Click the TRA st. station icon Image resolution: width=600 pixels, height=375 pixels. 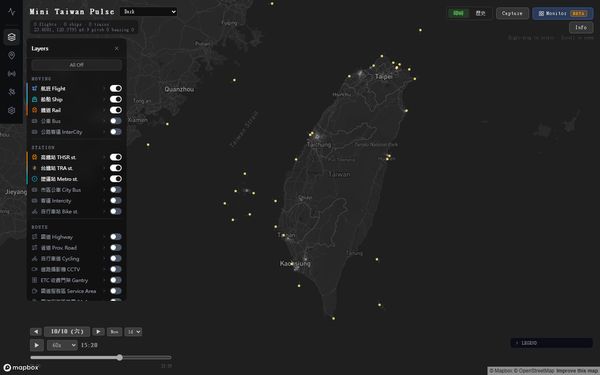(x=34, y=168)
